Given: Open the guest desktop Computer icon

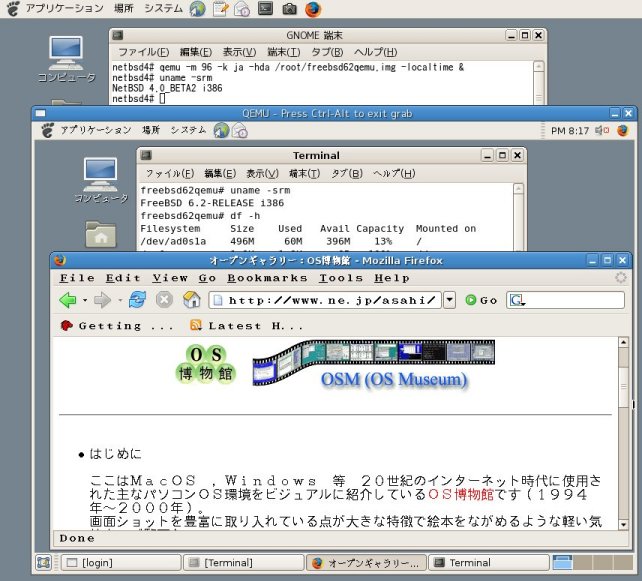Looking at the screenshot, I should [101, 180].
